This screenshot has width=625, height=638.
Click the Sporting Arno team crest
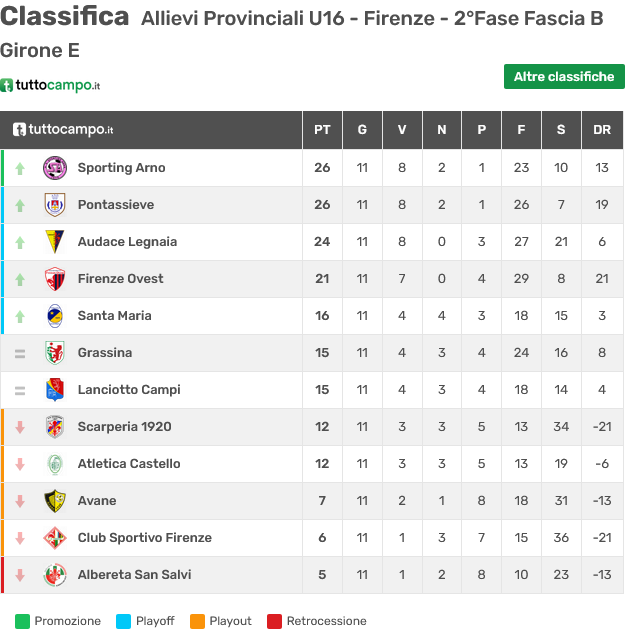[55, 168]
